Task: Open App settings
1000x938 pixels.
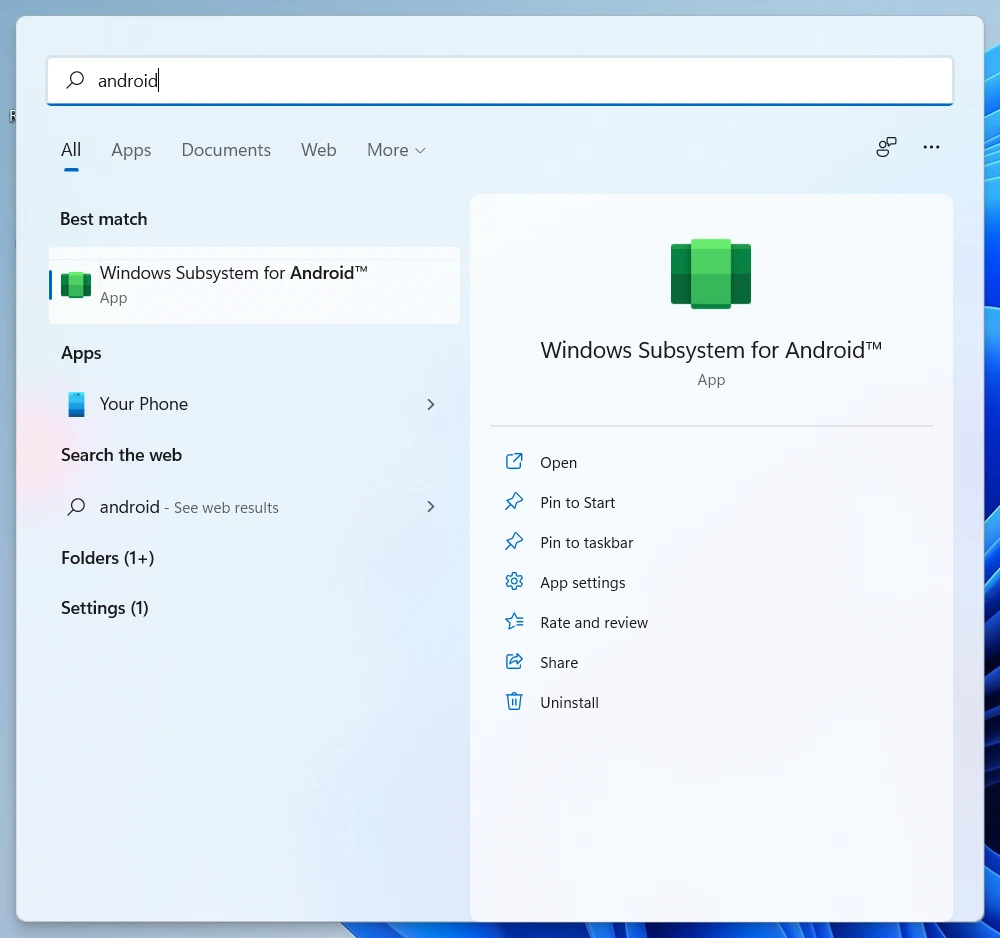Action: (582, 583)
